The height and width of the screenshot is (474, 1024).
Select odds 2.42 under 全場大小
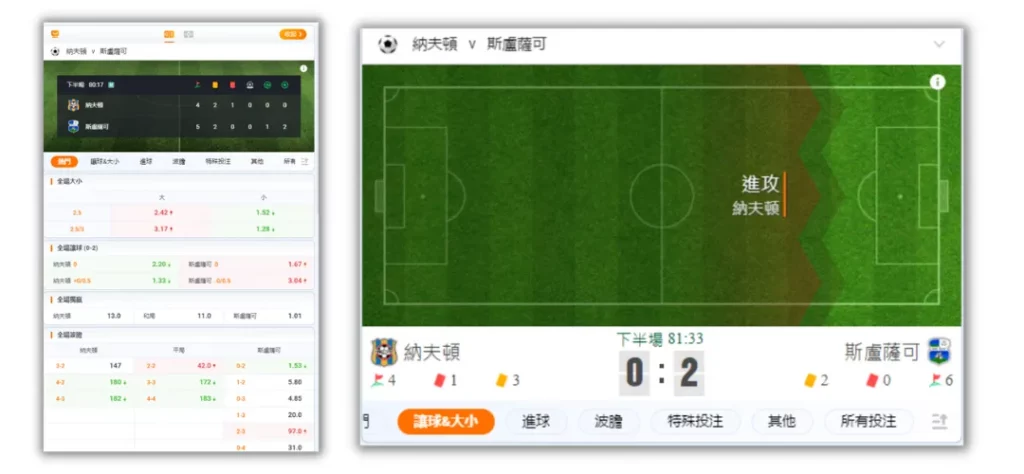(163, 212)
